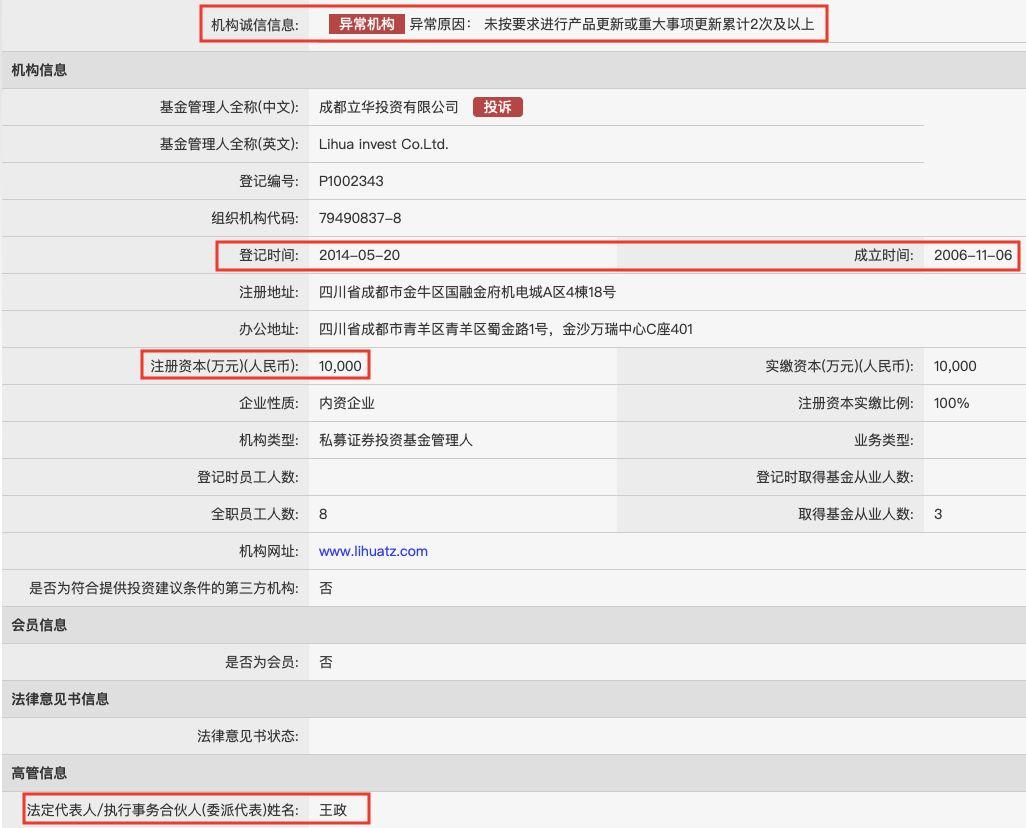Viewport: 1026px width, 828px height.
Task: Select registration number P1002343
Action: [x=351, y=181]
